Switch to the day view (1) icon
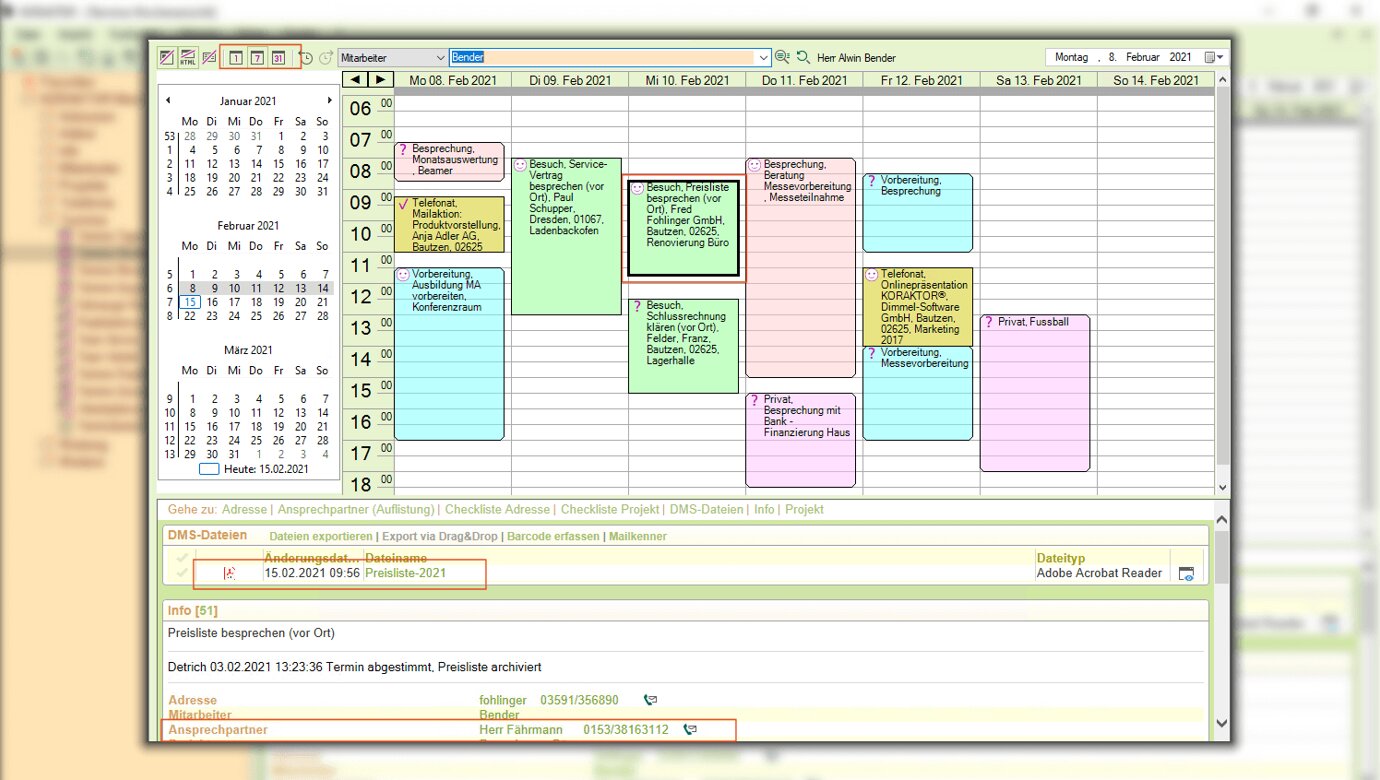Viewport: 1380px width, 780px height. [x=235, y=58]
